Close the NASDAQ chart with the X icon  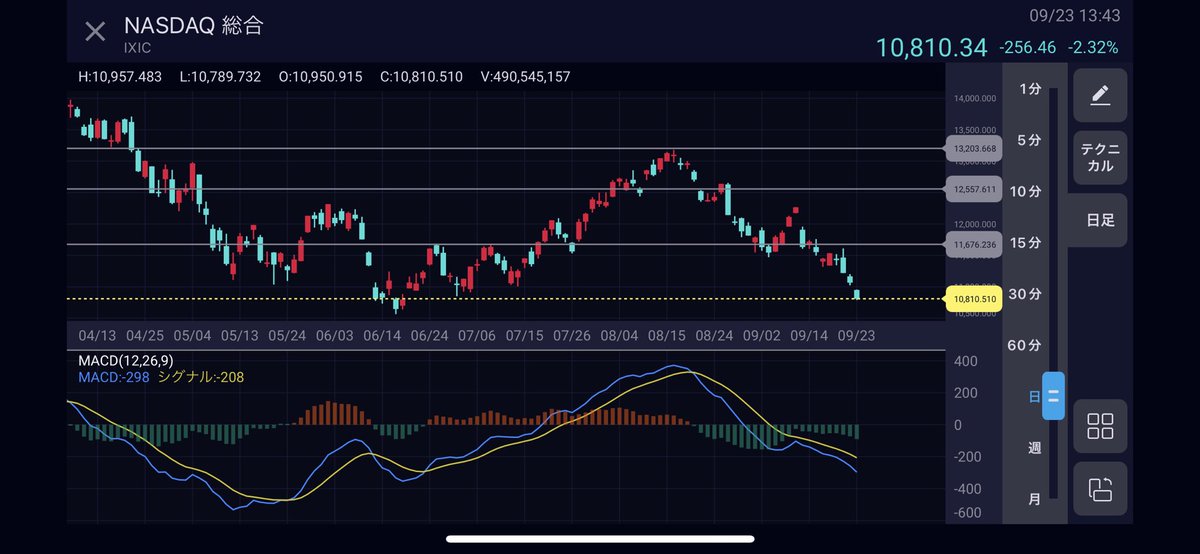(95, 31)
